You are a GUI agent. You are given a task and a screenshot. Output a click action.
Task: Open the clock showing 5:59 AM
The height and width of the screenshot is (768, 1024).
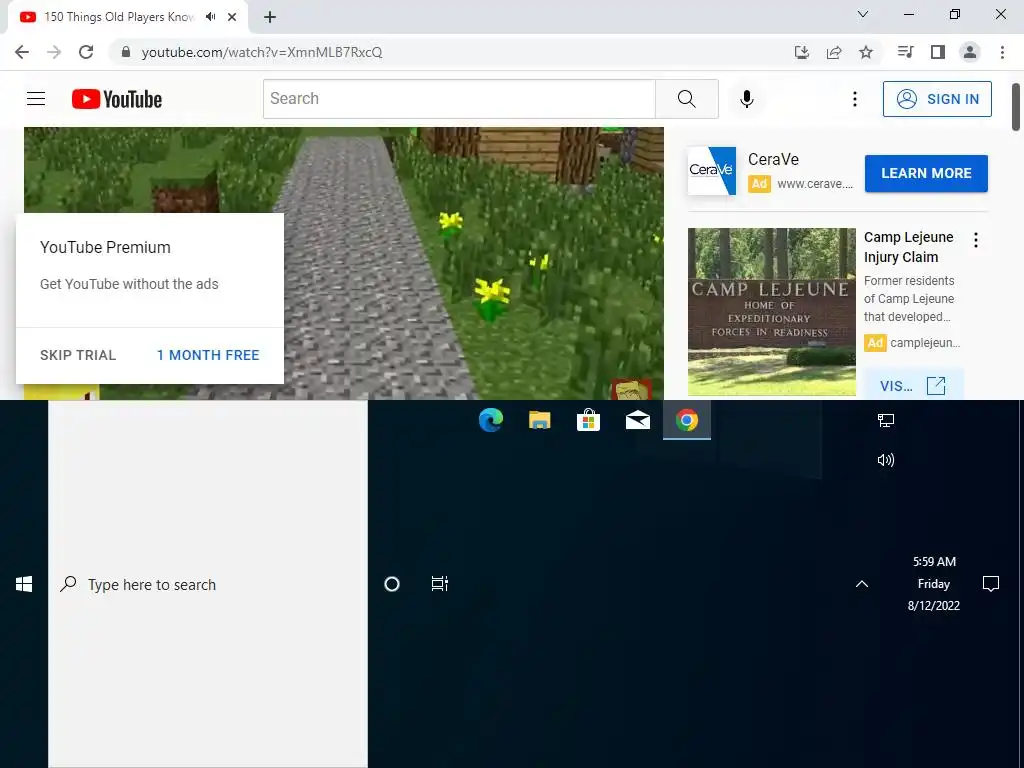tap(934, 583)
